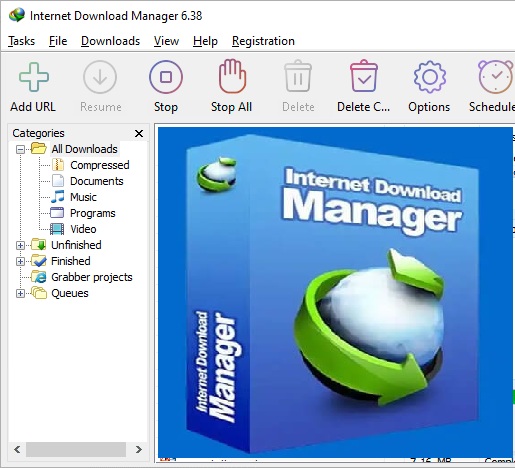
Task: Click the Categories scrollbar right arrow
Action: [139, 449]
